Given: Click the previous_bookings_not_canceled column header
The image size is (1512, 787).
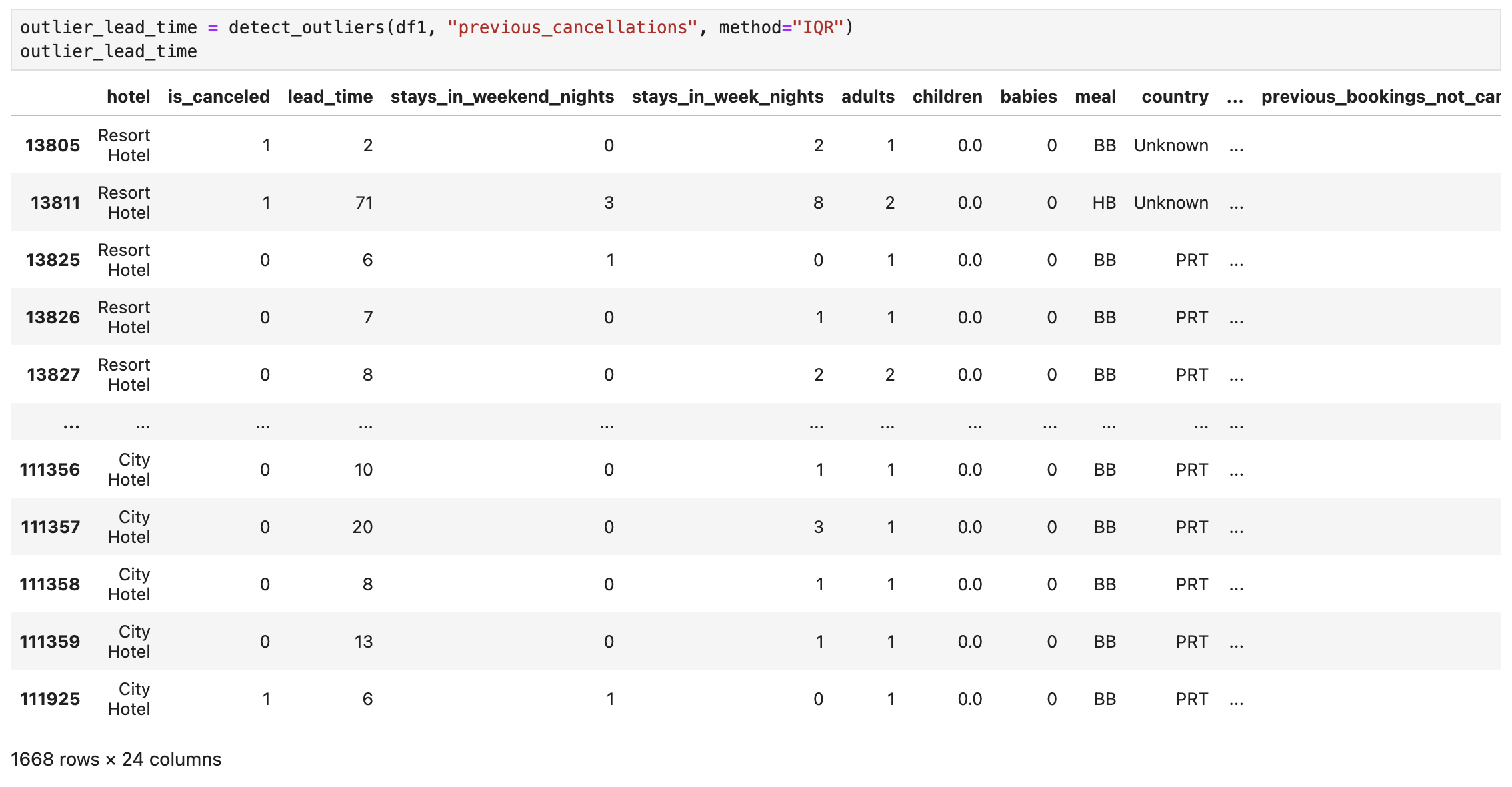Looking at the screenshot, I should [1380, 97].
